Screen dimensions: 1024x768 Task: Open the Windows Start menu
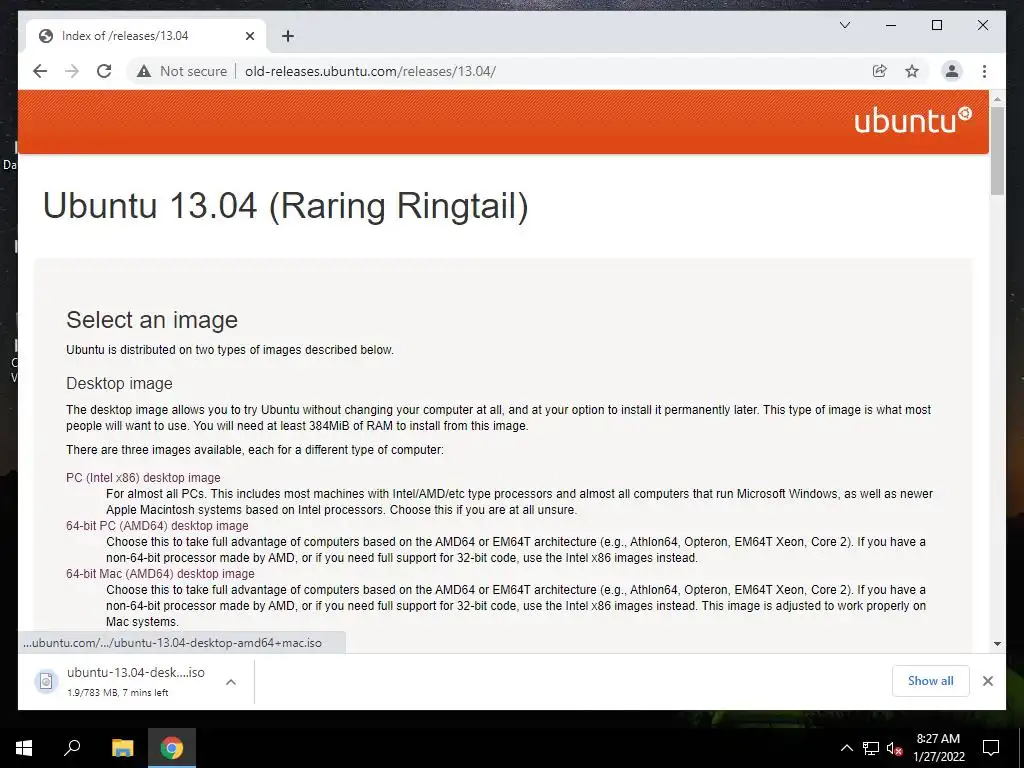24,748
